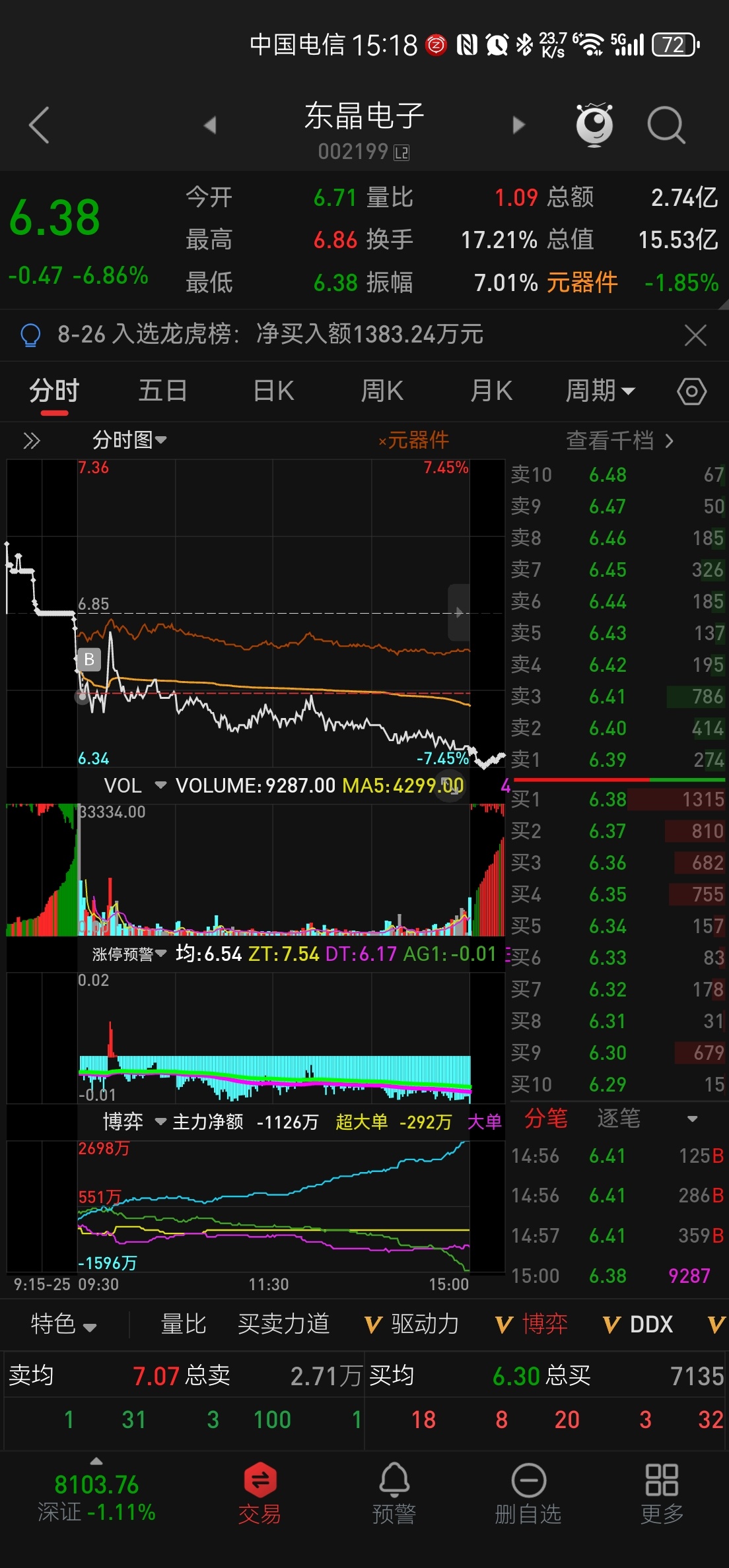Viewport: 729px width, 1568px height.
Task: Open the 涨停预警 indicator dropdown
Action: [x=129, y=954]
